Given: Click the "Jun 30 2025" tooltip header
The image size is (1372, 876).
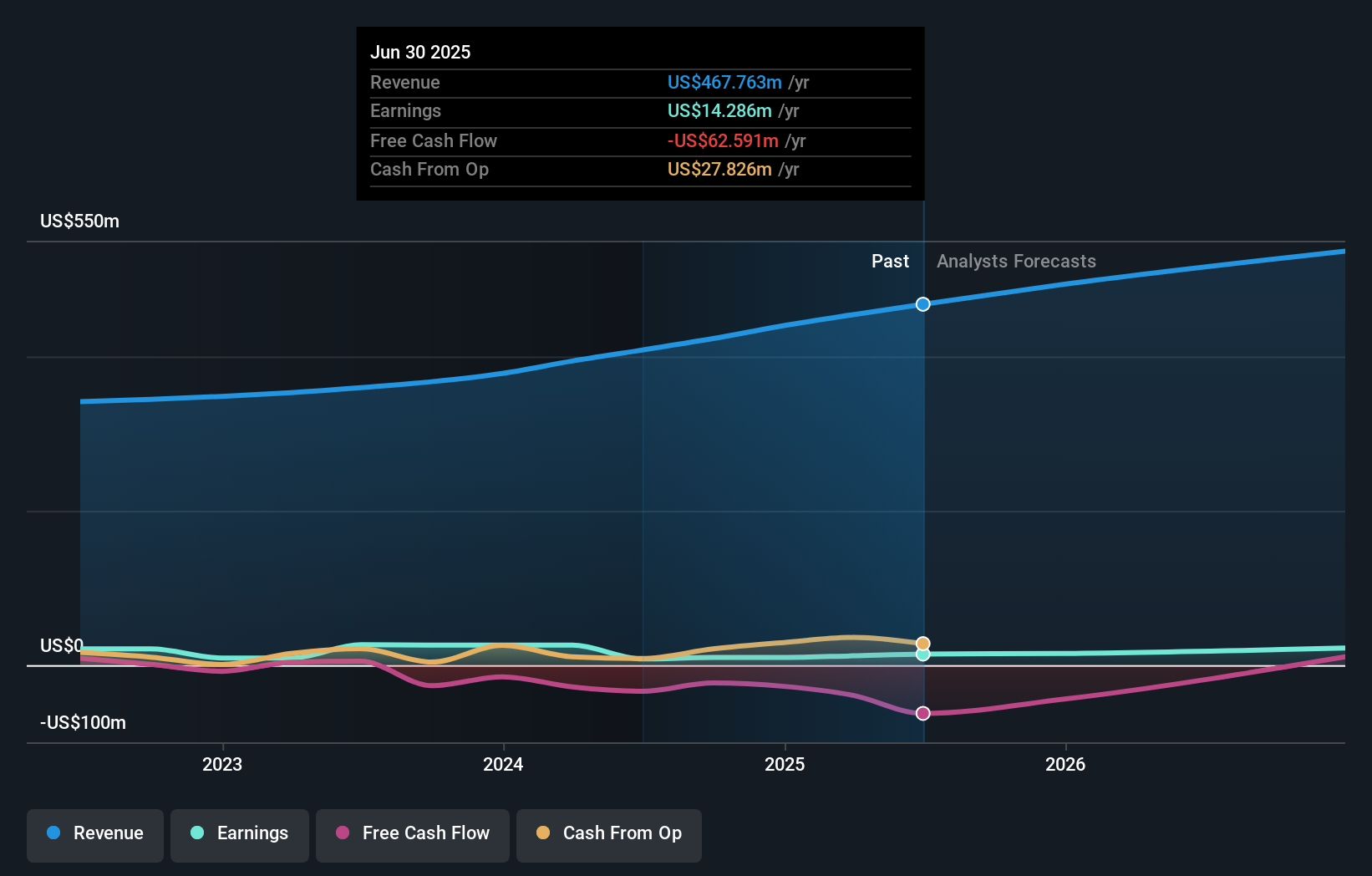Looking at the screenshot, I should (x=420, y=52).
